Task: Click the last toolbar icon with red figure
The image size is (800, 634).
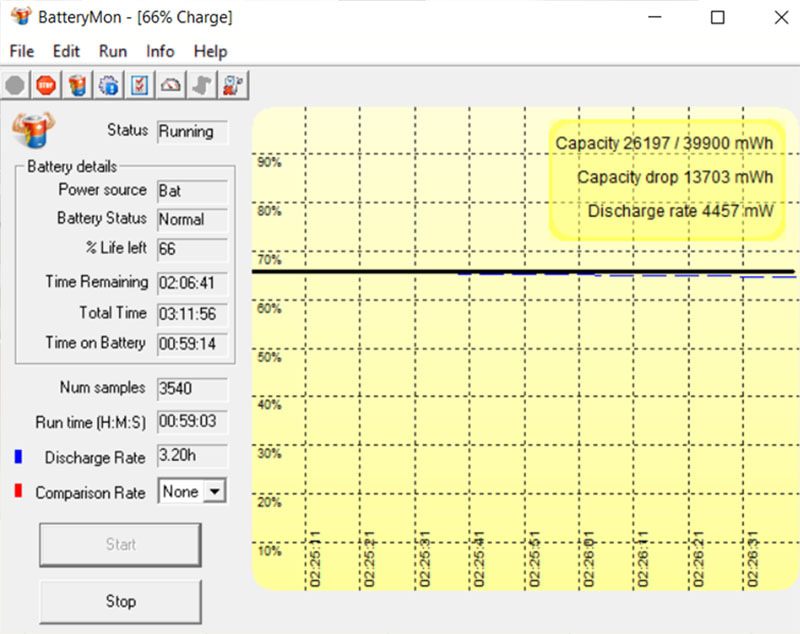Action: (x=234, y=86)
